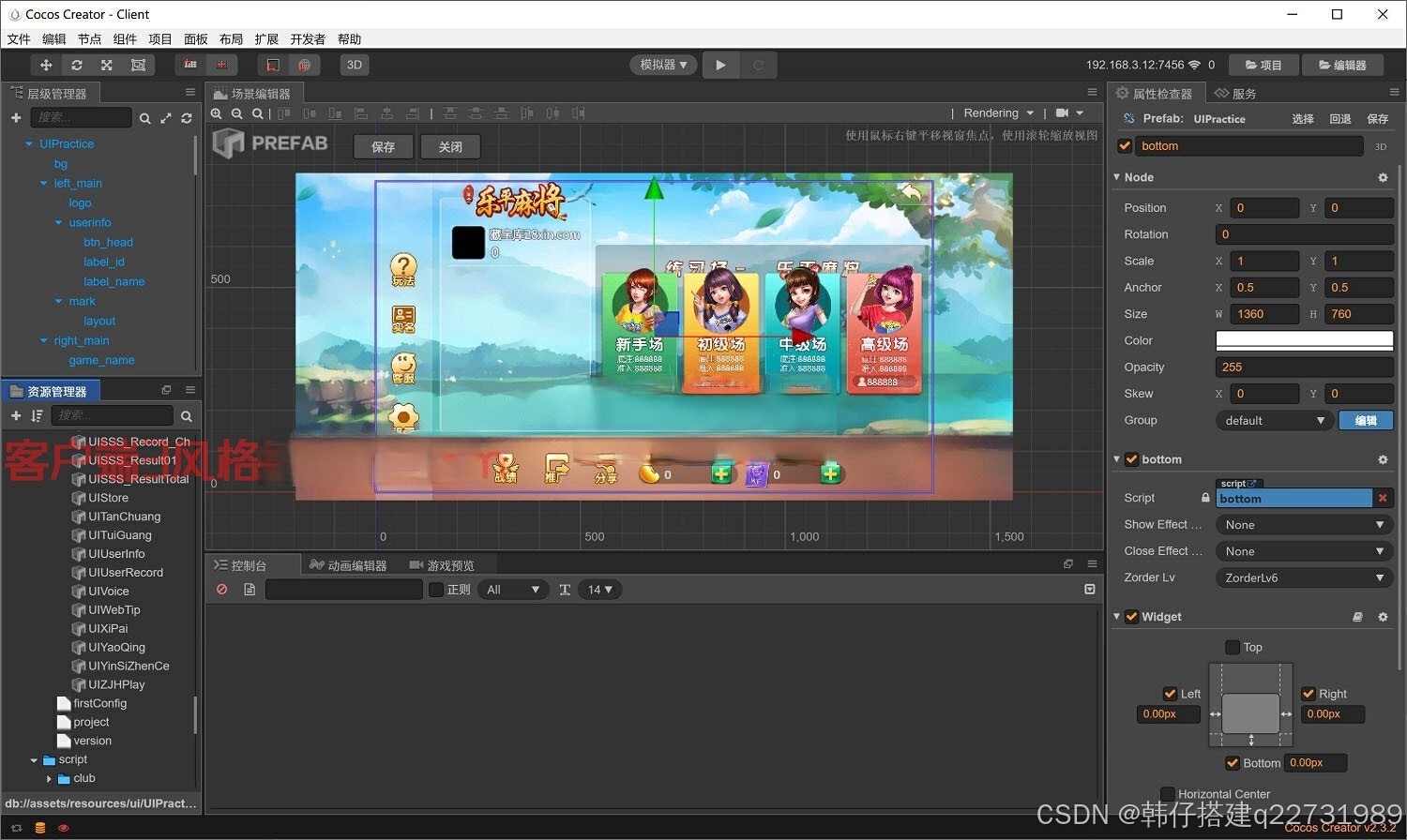The width and height of the screenshot is (1407, 840).
Task: Toggle the bottom node active checkbox
Action: tap(1125, 145)
